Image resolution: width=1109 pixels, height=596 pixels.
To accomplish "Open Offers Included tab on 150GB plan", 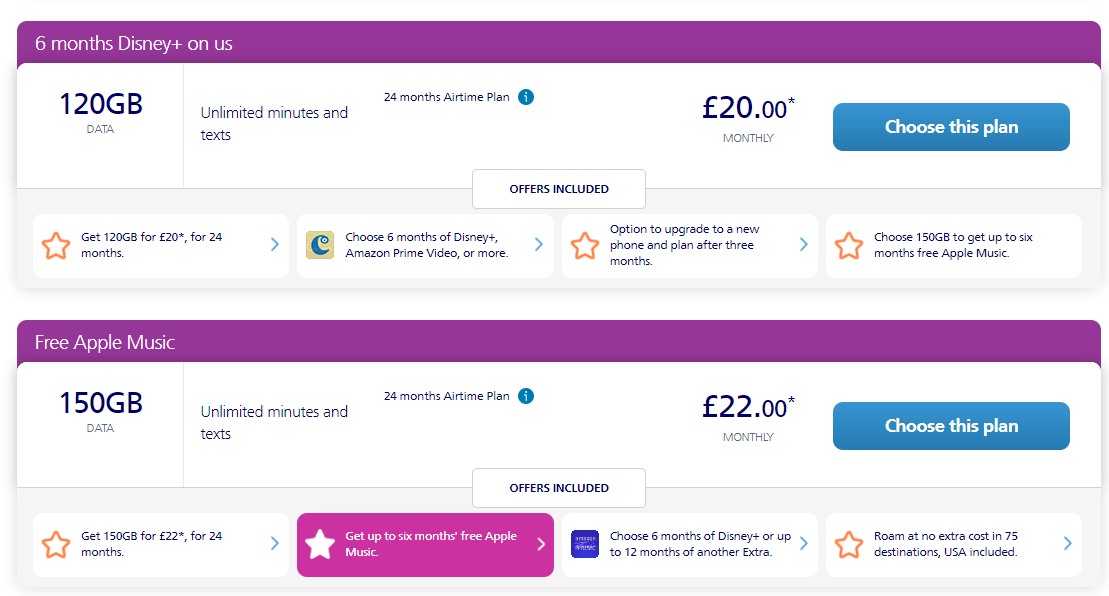I will pyautogui.click(x=559, y=488).
